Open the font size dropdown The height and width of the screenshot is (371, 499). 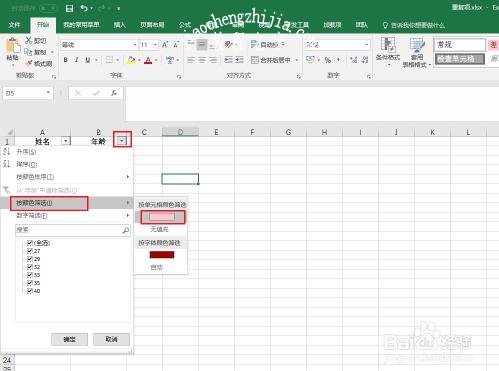(x=155, y=45)
